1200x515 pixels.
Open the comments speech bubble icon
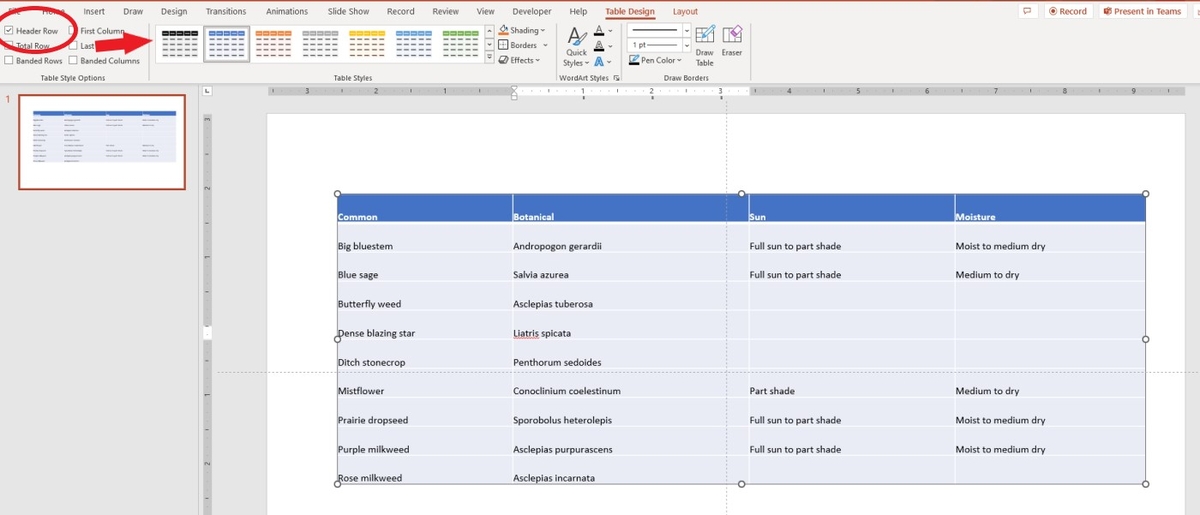(1027, 11)
